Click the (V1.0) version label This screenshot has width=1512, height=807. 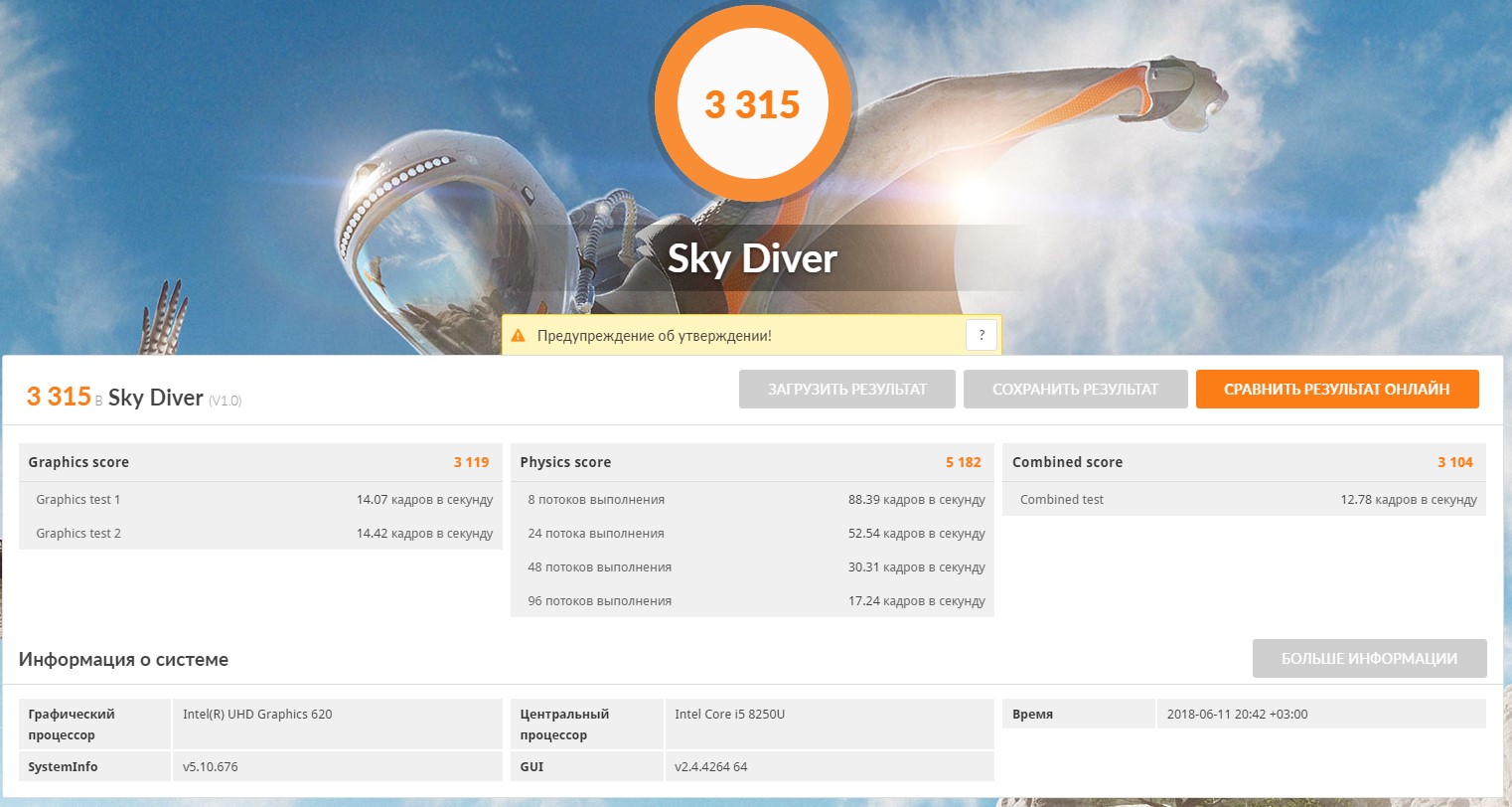tap(225, 401)
